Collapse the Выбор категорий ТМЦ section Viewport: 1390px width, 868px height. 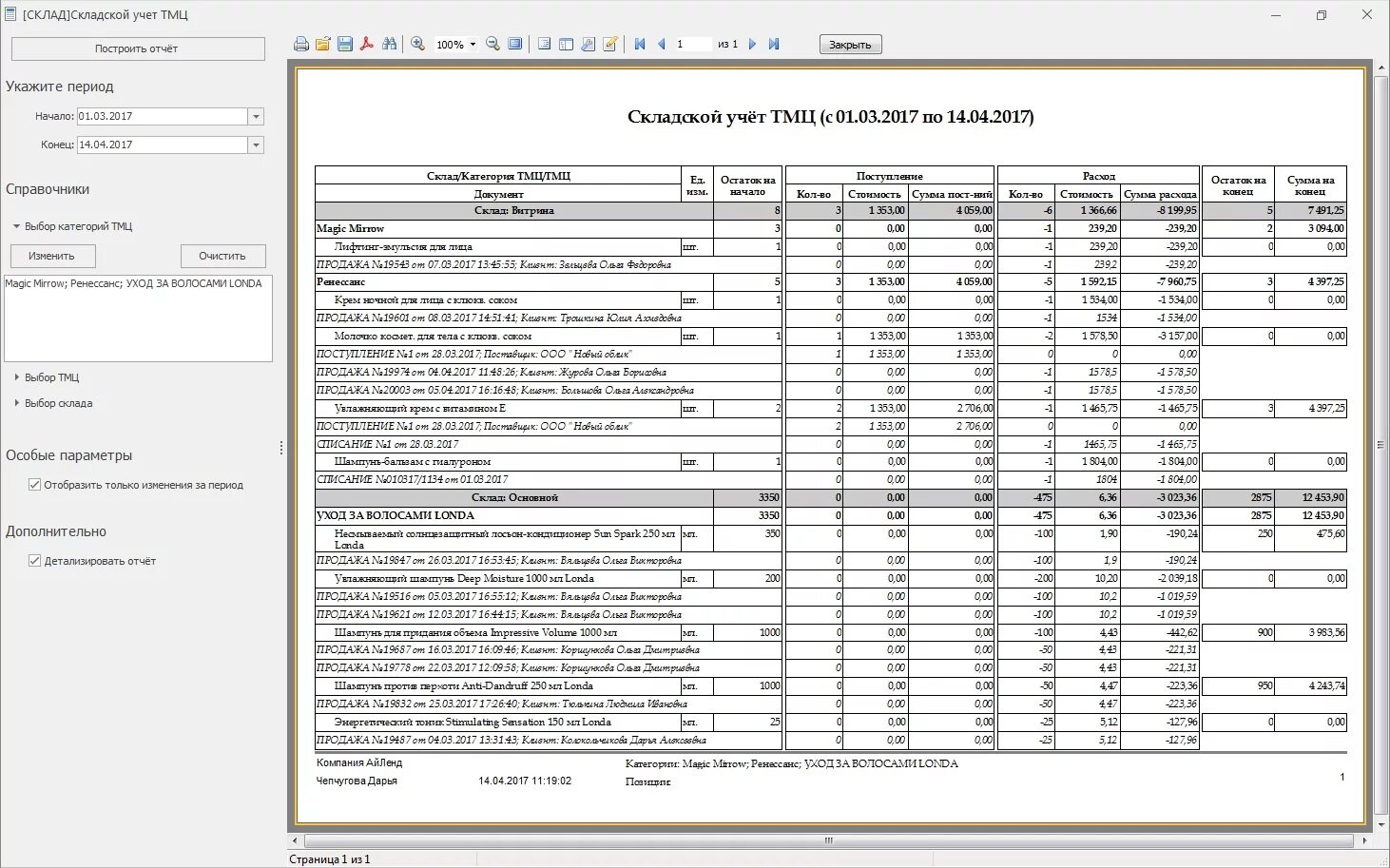click(x=16, y=226)
